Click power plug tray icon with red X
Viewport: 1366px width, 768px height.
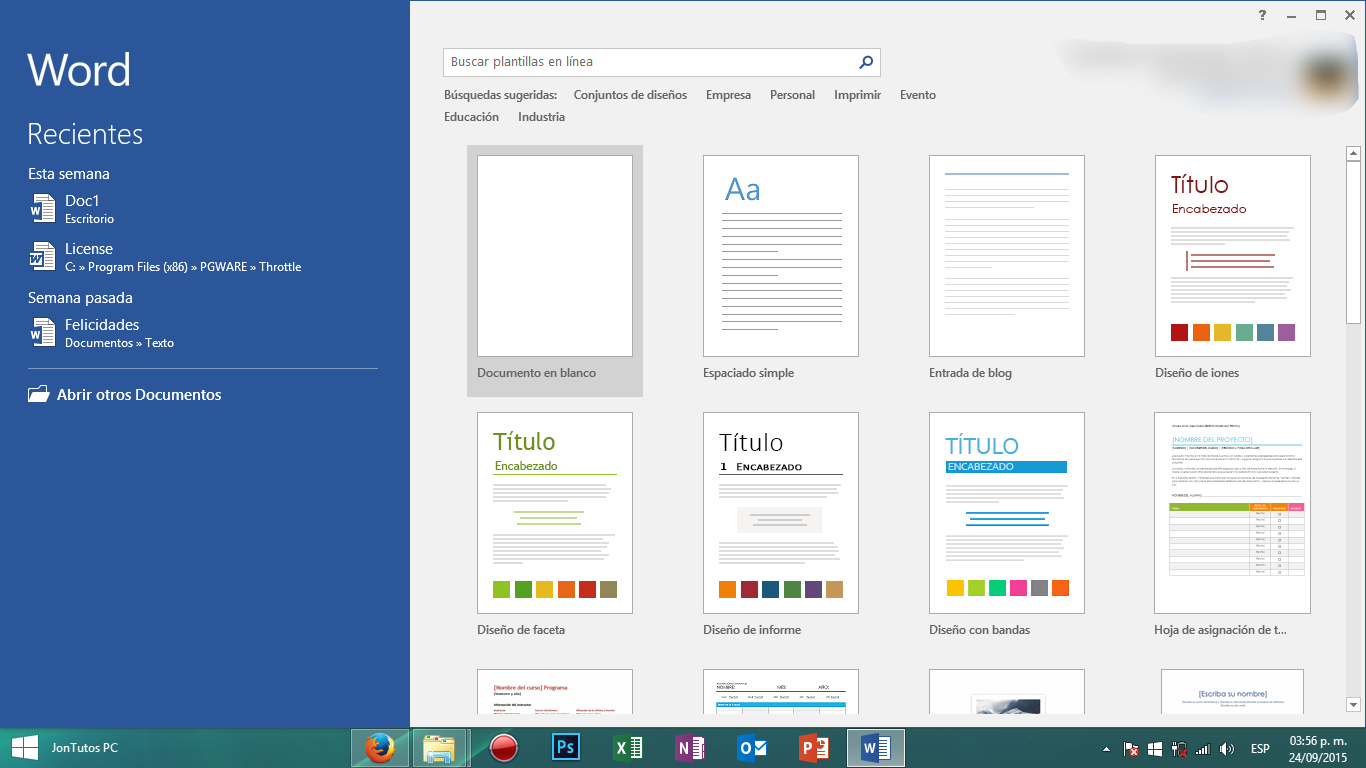coord(1179,748)
